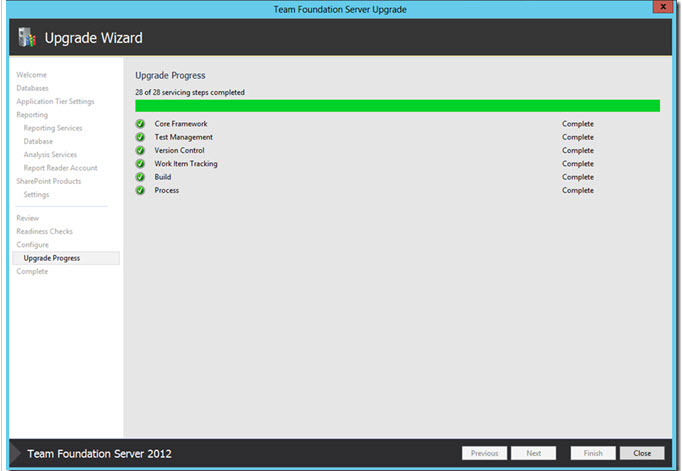Select the Readiness Checks step

click(x=44, y=231)
